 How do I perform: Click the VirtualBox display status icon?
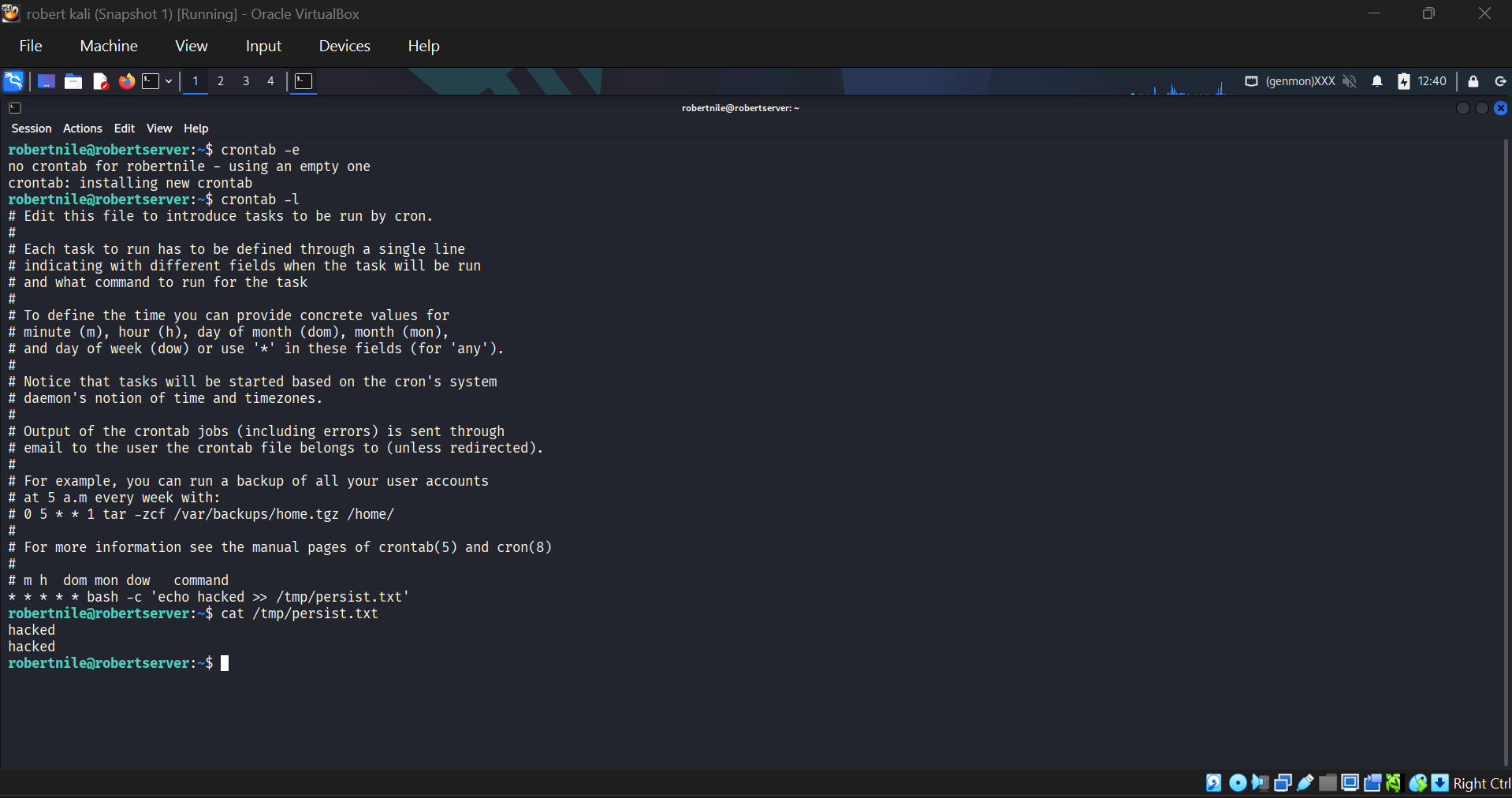point(1350,782)
